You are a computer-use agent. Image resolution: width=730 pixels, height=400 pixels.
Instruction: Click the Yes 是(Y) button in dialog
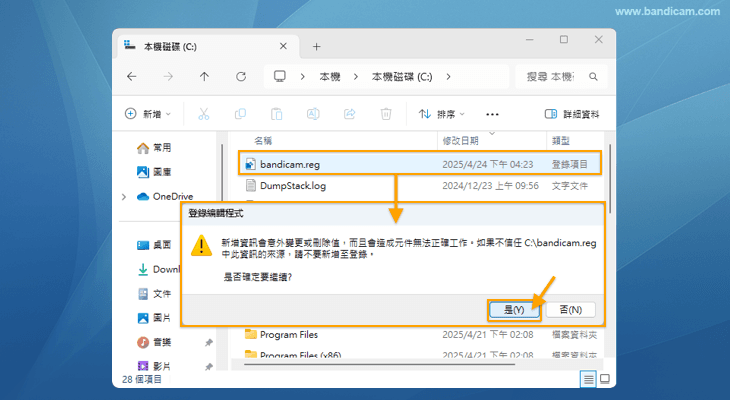[514, 310]
